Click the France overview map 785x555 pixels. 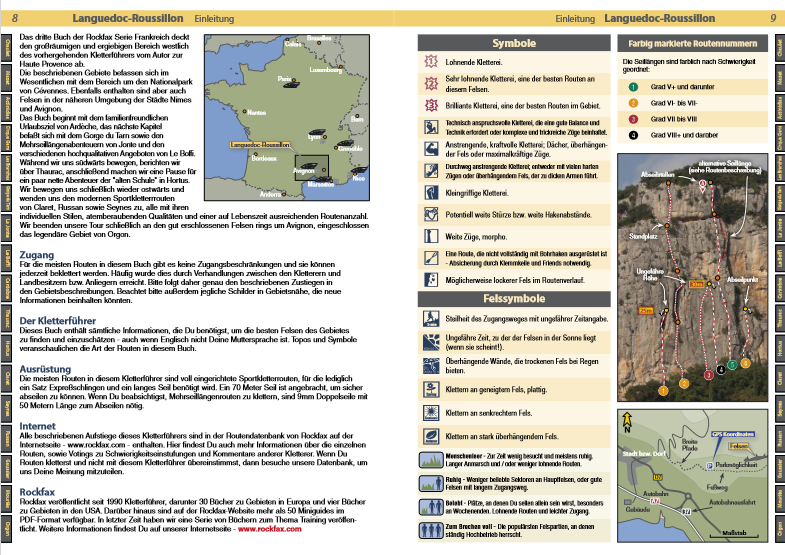(287, 118)
